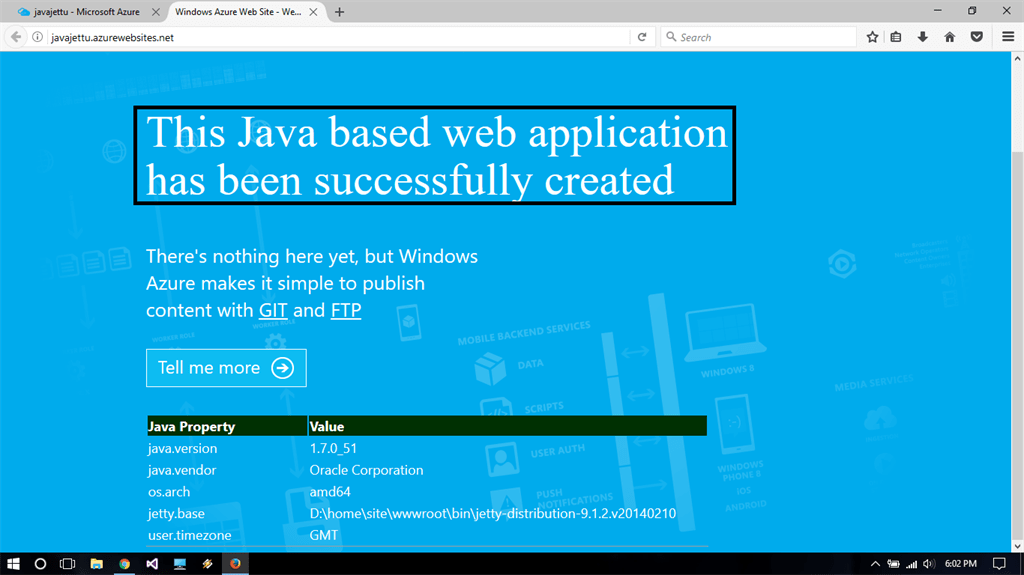The height and width of the screenshot is (575, 1024).
Task: Select the jetty-distribution path value
Action: pyautogui.click(x=493, y=513)
